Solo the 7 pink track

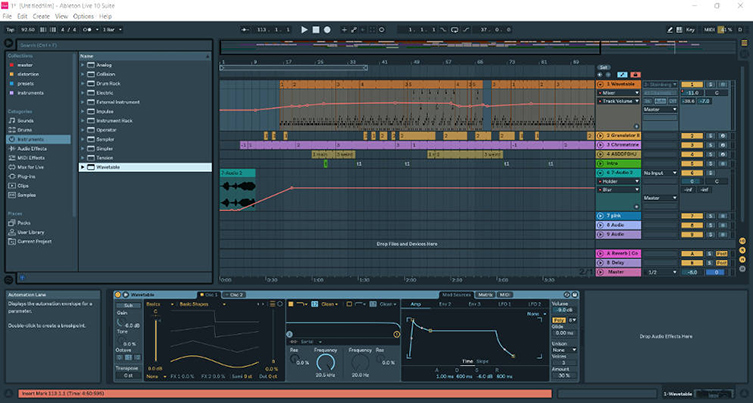point(711,216)
